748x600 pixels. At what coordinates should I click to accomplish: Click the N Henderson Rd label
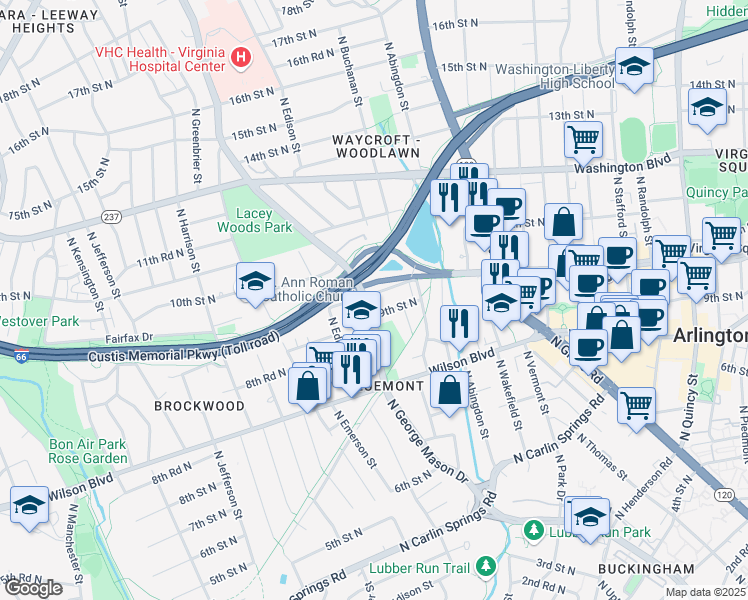(644, 488)
